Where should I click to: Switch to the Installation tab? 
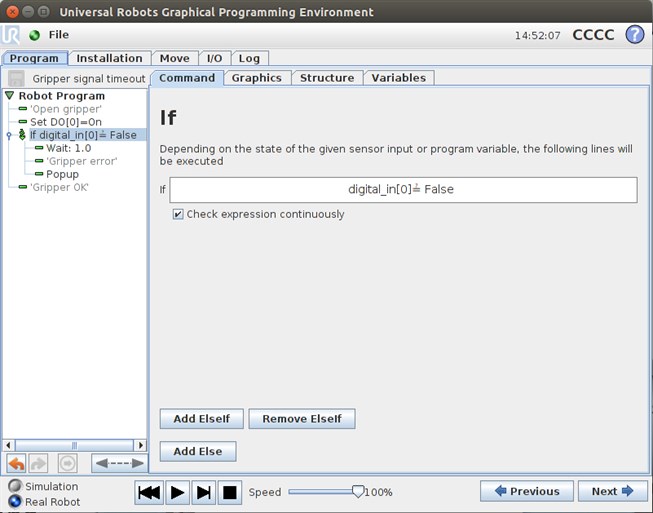click(x=109, y=58)
